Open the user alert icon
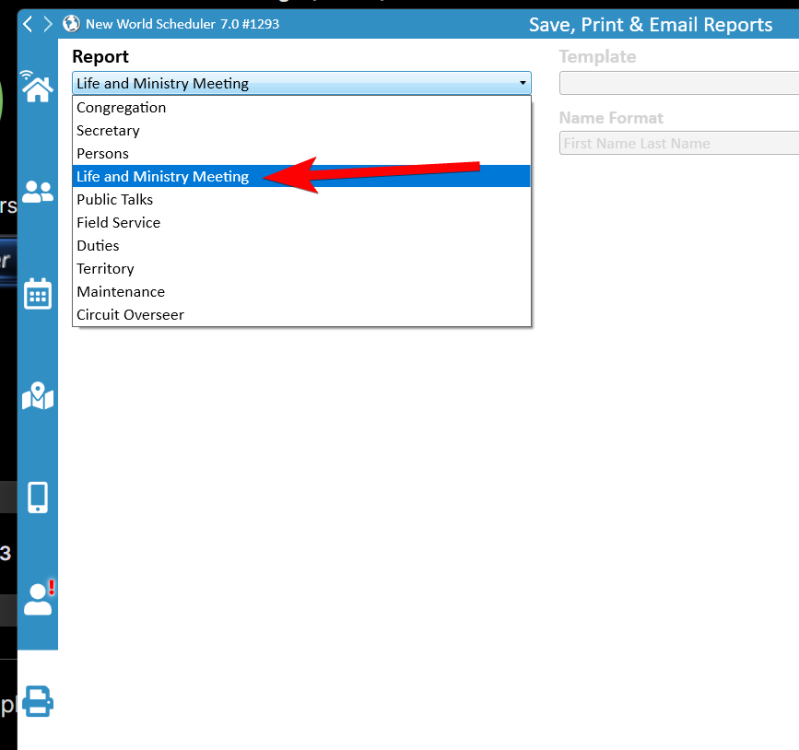 38,598
